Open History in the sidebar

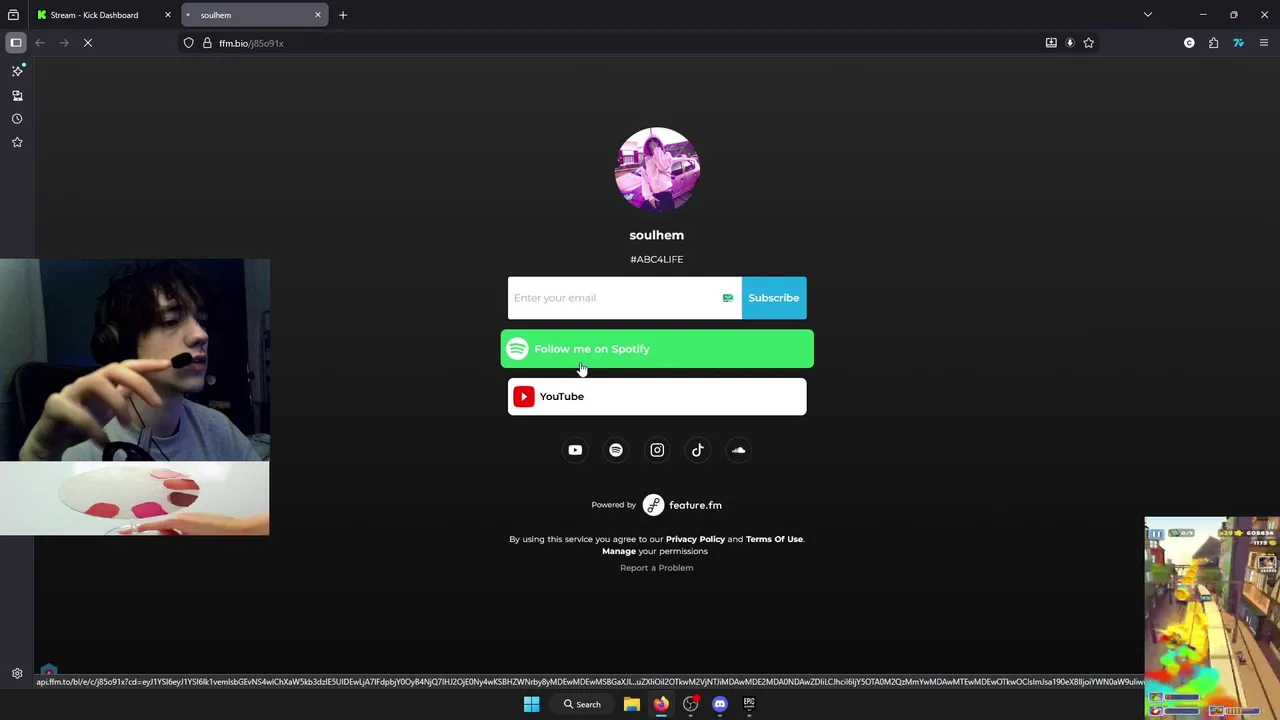pos(17,119)
